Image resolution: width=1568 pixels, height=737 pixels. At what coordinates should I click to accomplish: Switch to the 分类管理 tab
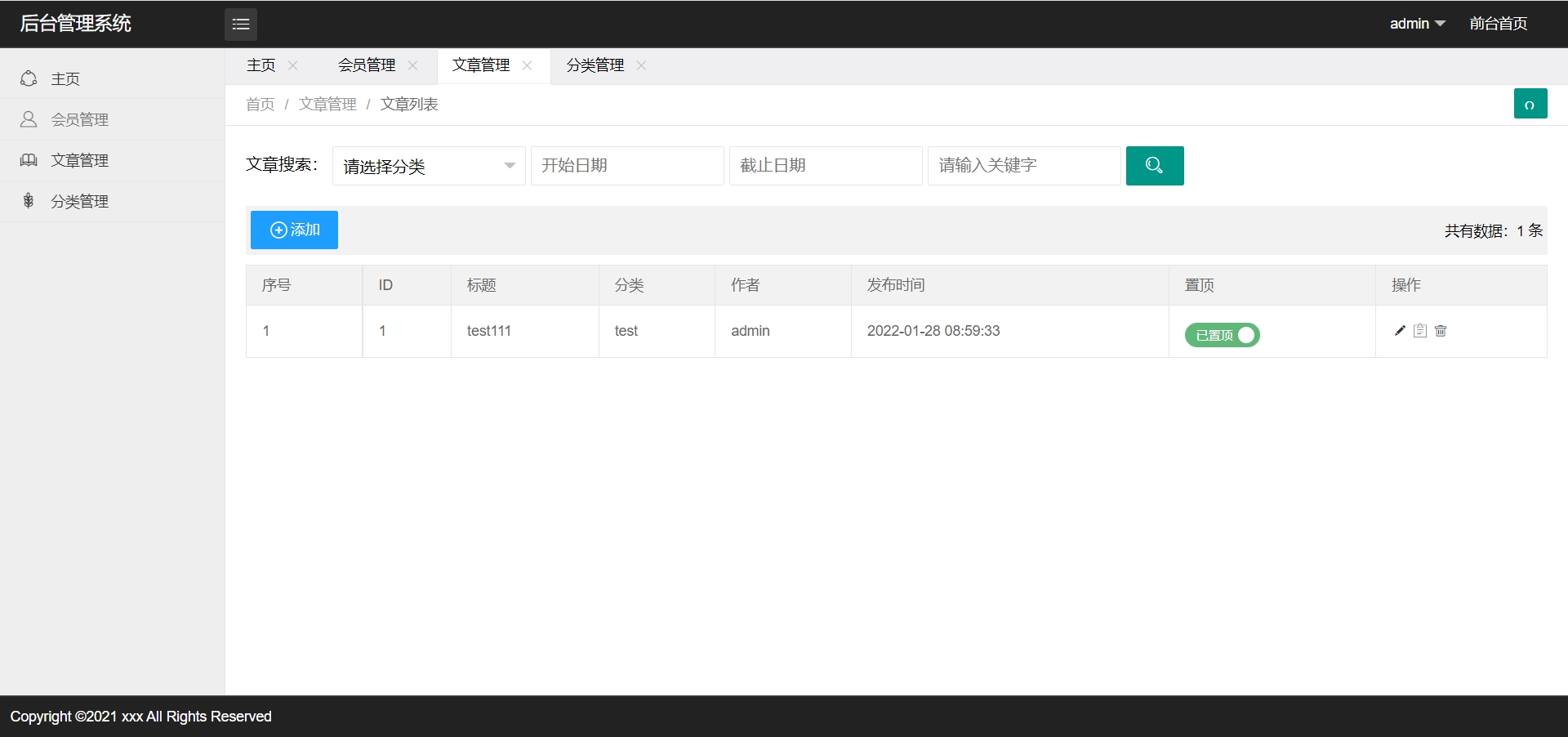(595, 65)
